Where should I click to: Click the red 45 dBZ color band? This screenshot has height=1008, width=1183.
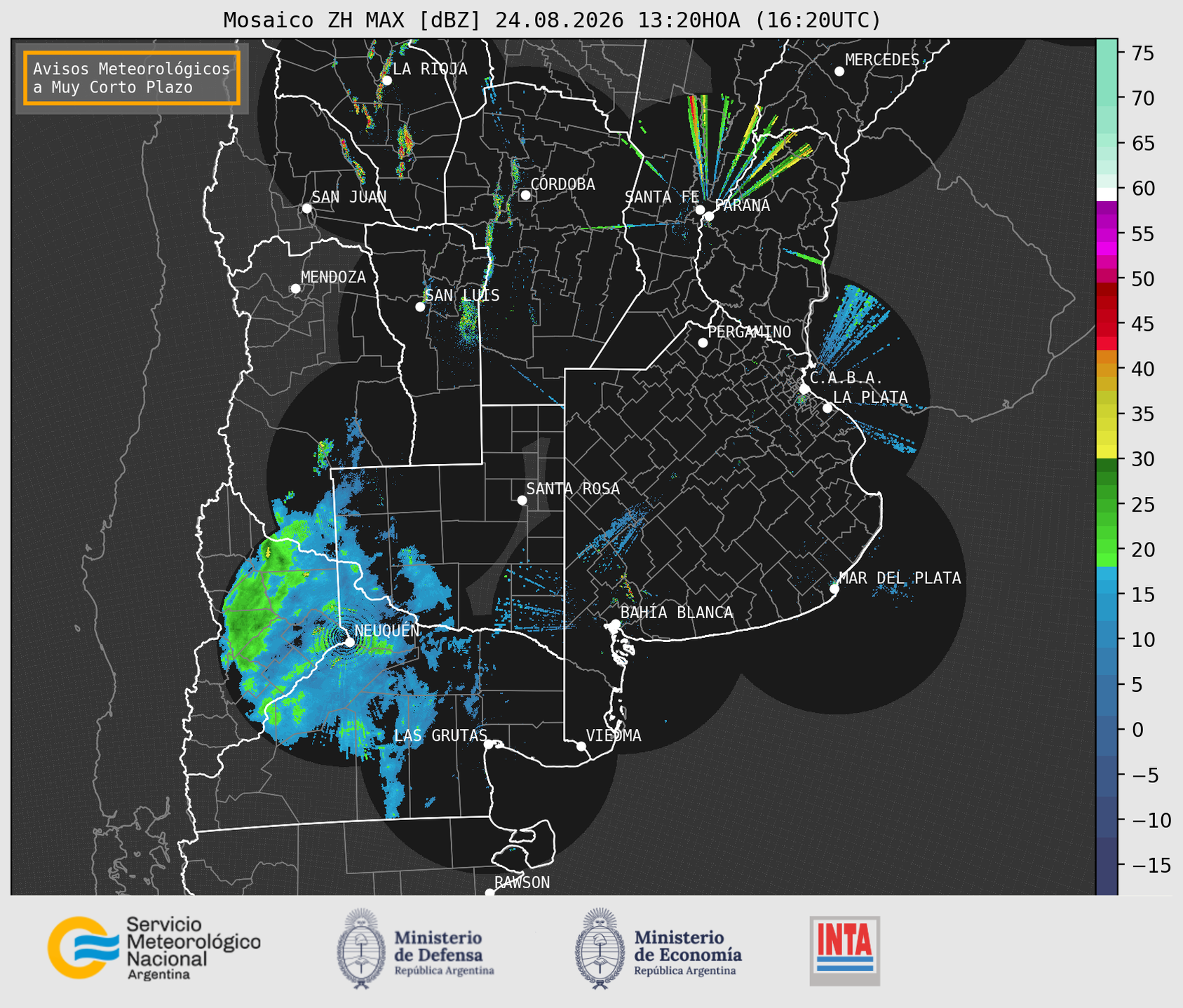(x=1107, y=324)
